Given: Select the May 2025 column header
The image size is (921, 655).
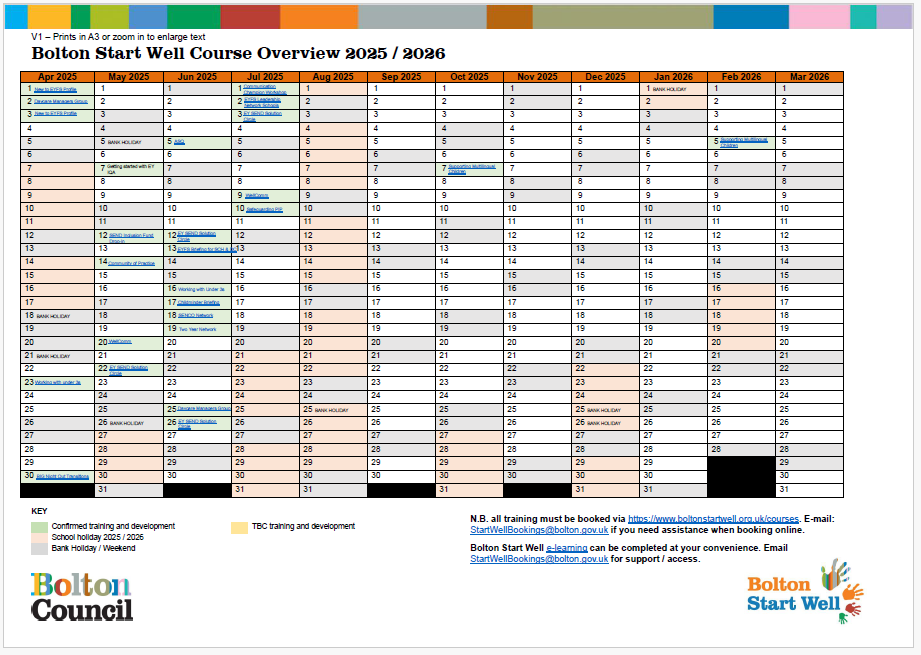Looking at the screenshot, I should 129,77.
